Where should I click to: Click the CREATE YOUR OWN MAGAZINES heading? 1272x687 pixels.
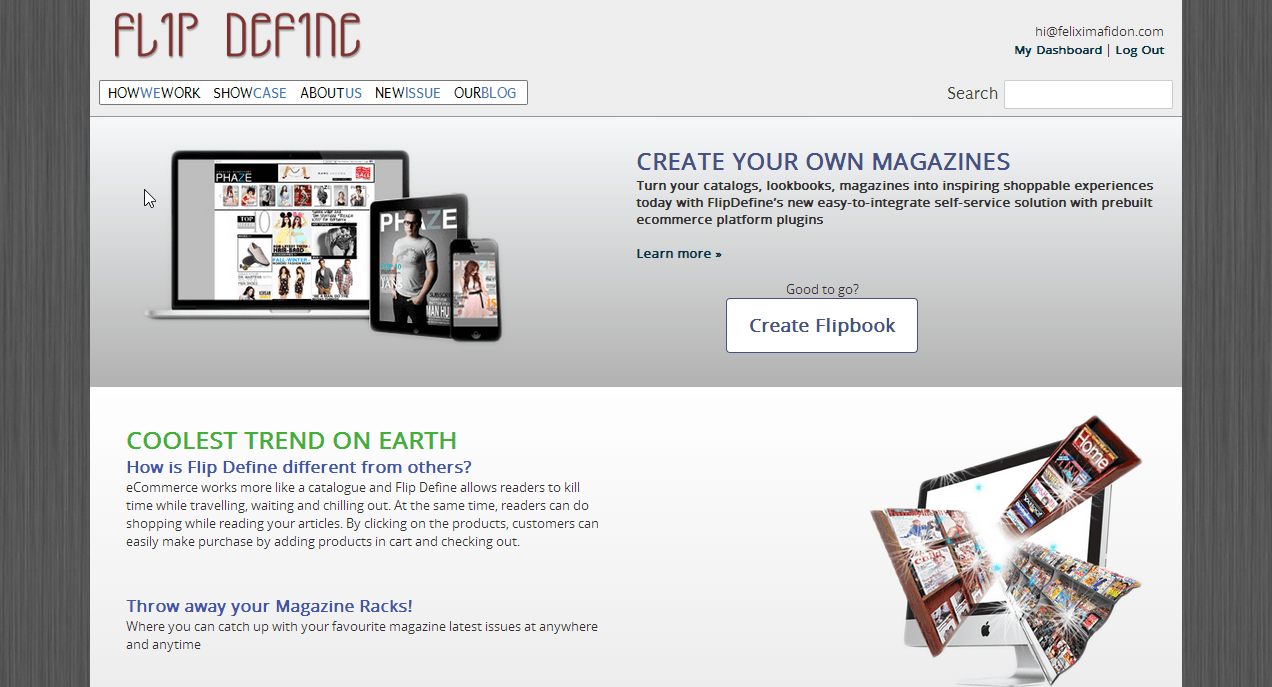pos(823,162)
